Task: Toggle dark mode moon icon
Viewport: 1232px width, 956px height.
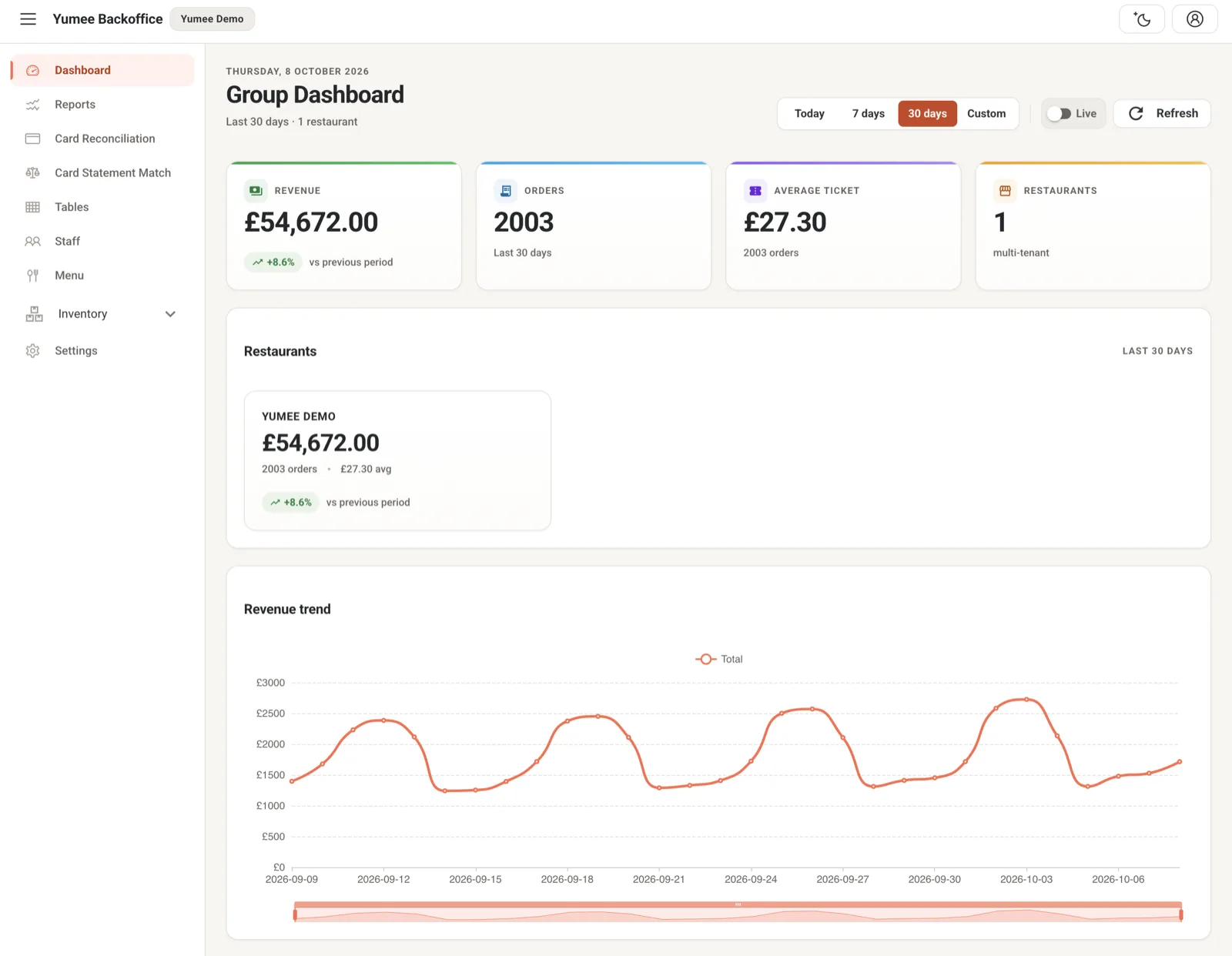Action: [1142, 19]
